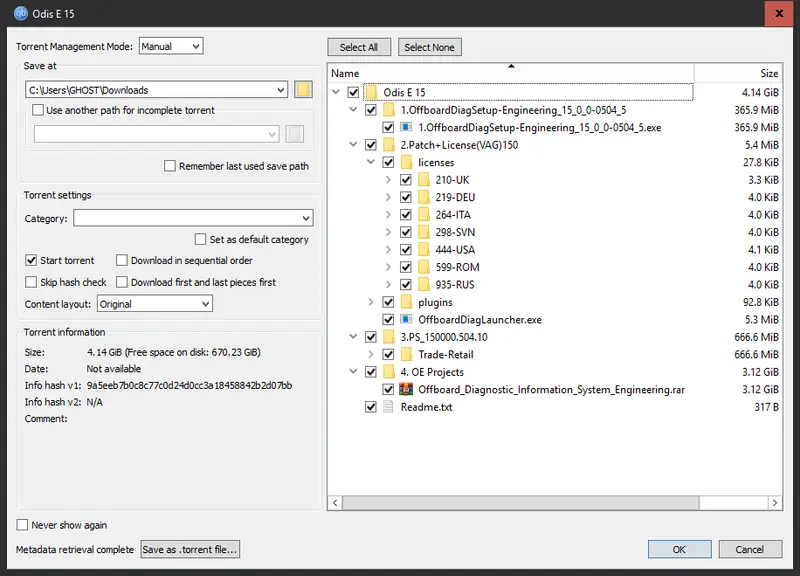Click the 935-RUS folder icon
This screenshot has width=800, height=576.
tap(423, 284)
